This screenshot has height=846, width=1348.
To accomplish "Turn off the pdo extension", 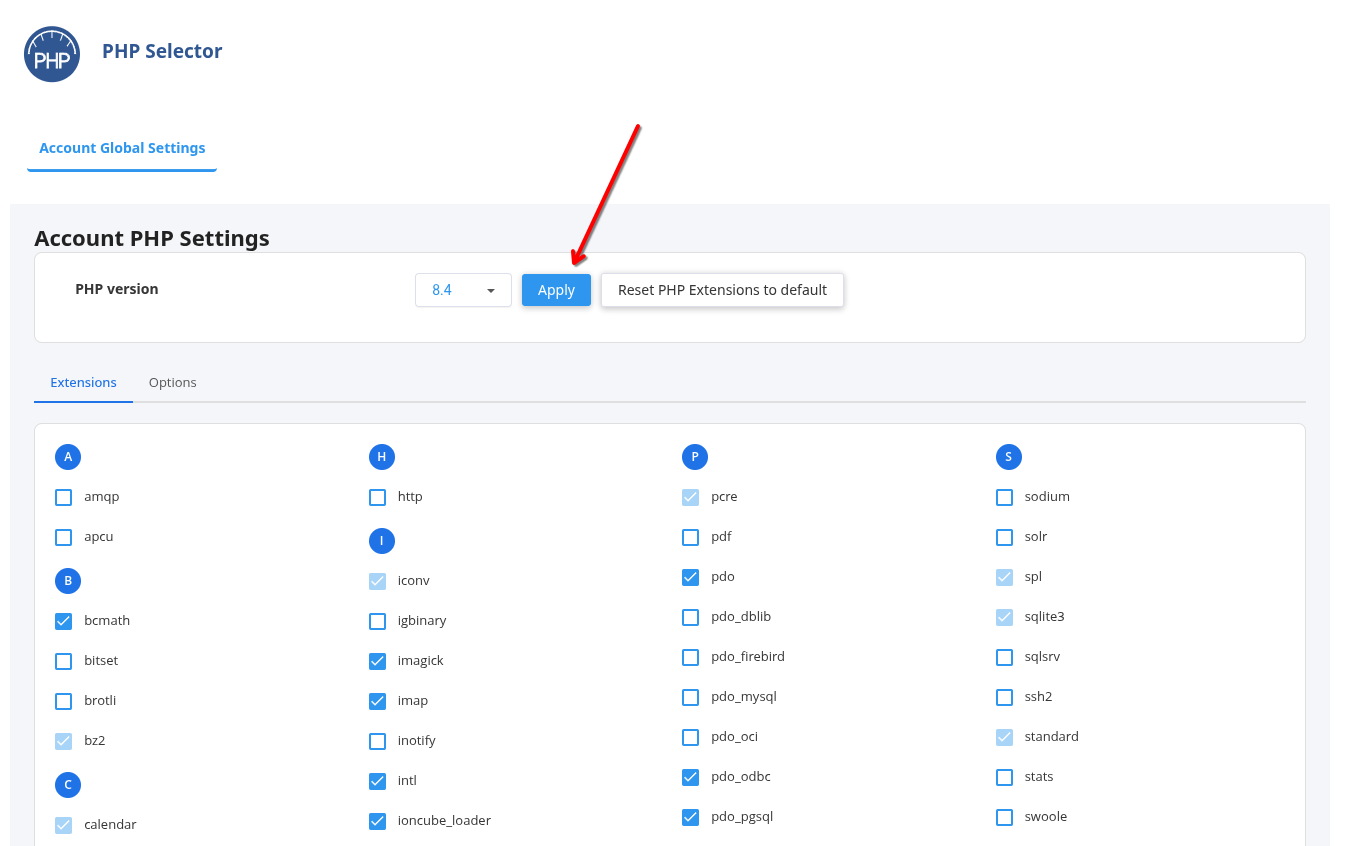I will tap(691, 577).
